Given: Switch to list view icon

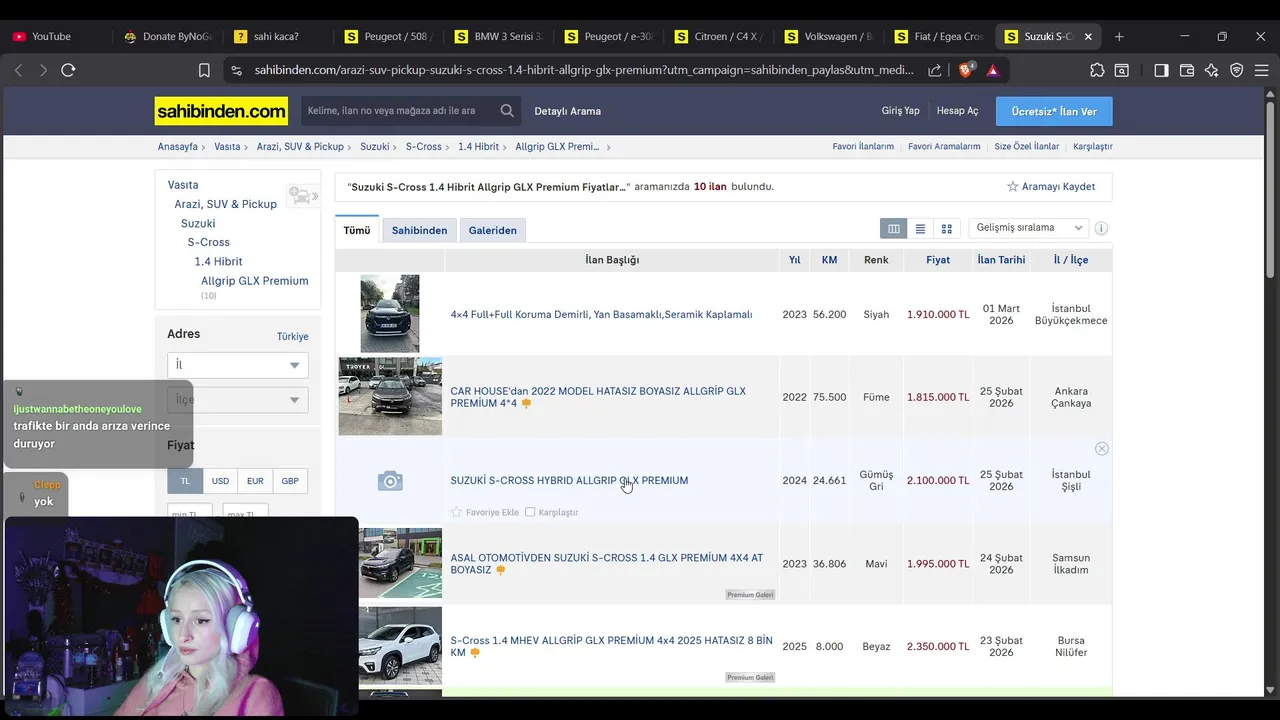Looking at the screenshot, I should pyautogui.click(x=920, y=229).
